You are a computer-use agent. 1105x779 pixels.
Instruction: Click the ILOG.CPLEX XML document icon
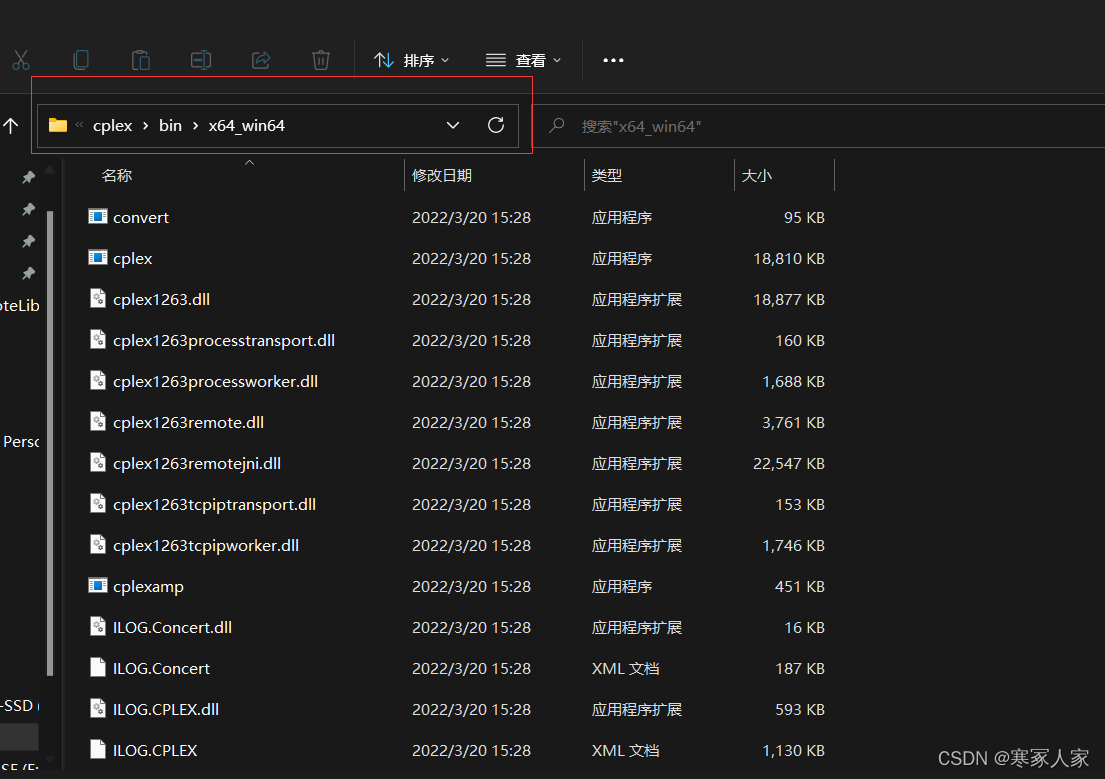click(x=98, y=749)
